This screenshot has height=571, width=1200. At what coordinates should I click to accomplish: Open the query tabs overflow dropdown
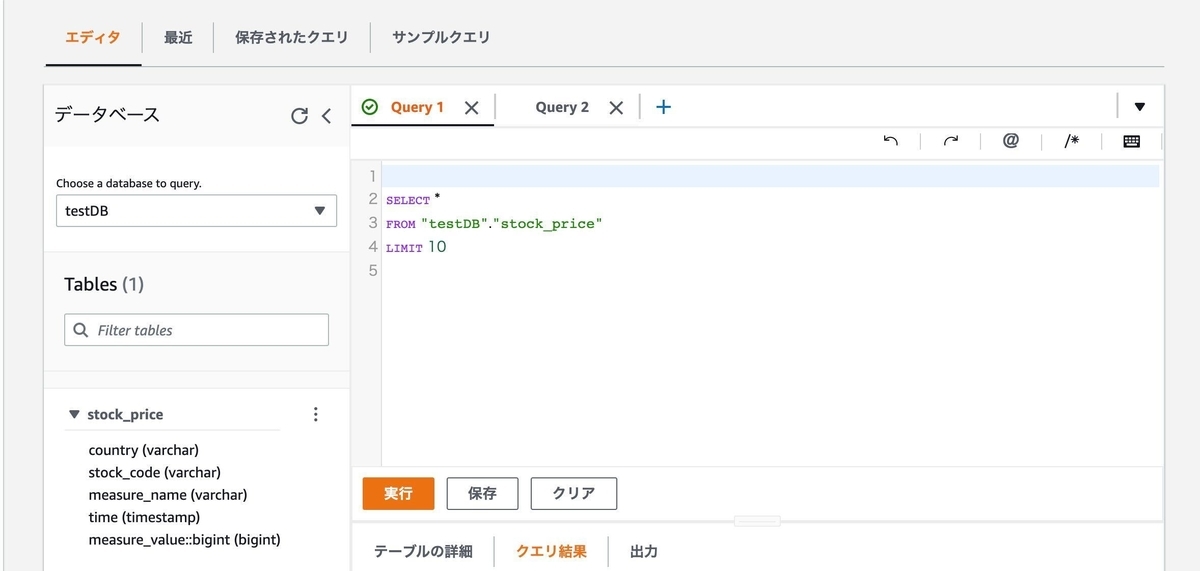(1139, 107)
